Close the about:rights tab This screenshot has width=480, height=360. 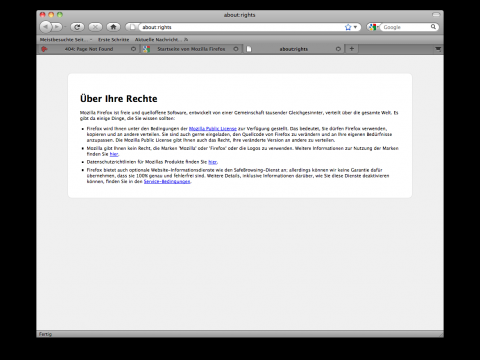[x=338, y=49]
